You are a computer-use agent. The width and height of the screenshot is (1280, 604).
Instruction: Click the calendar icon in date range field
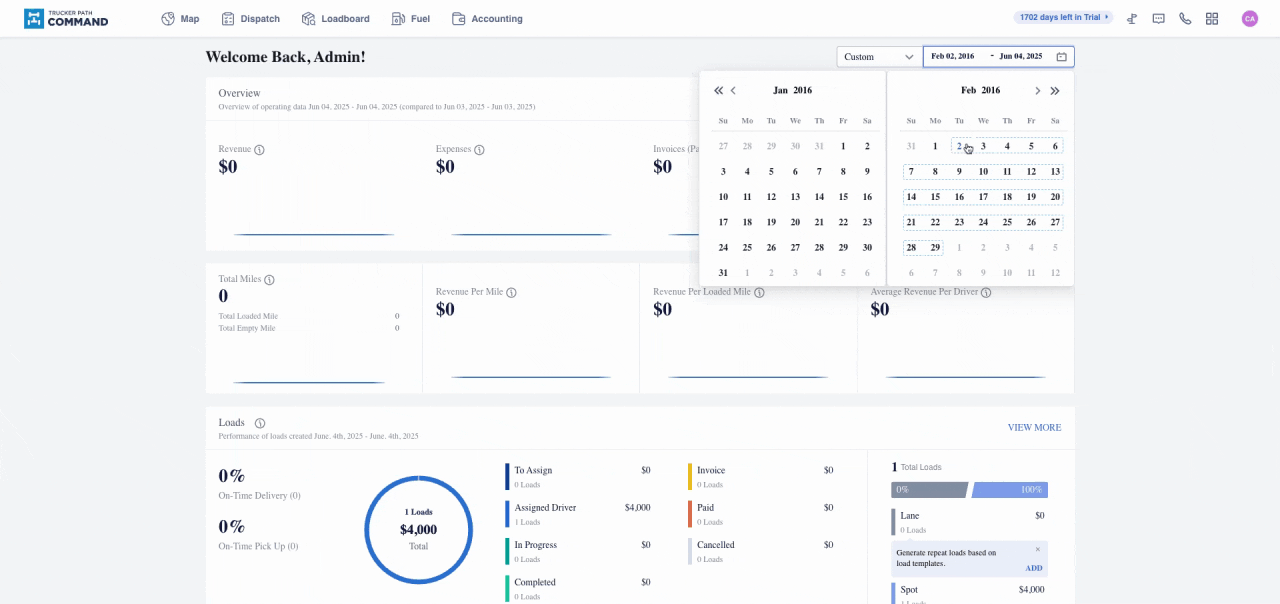(1061, 57)
